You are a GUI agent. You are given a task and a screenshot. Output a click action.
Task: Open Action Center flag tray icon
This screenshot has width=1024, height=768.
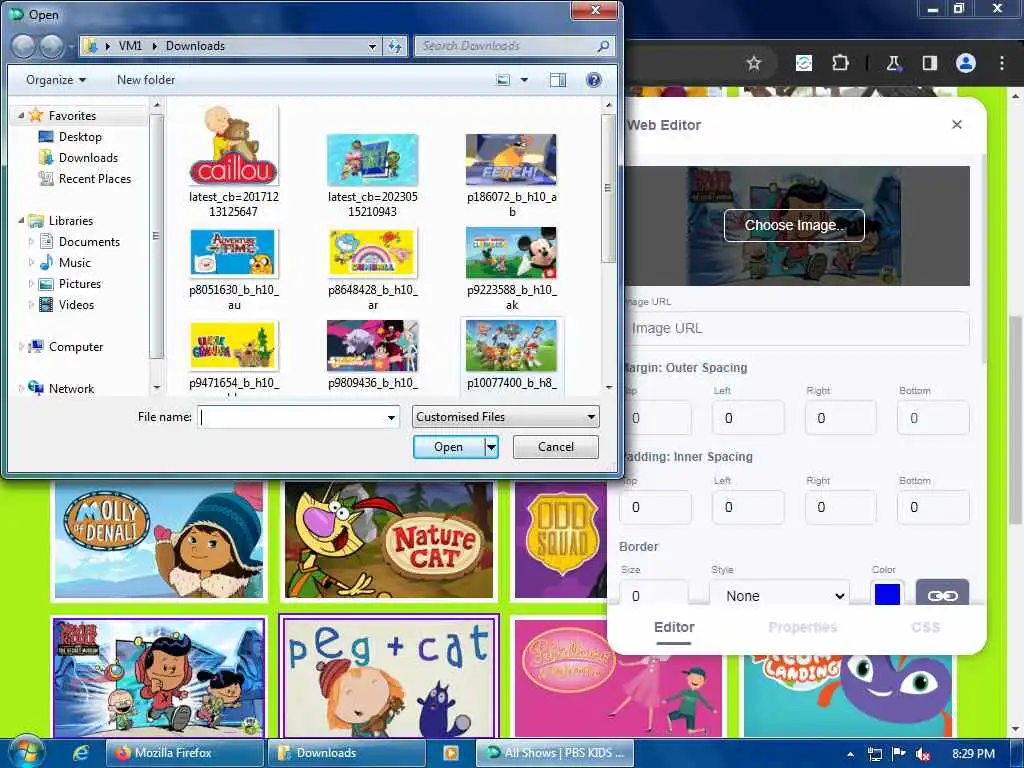[x=899, y=754]
